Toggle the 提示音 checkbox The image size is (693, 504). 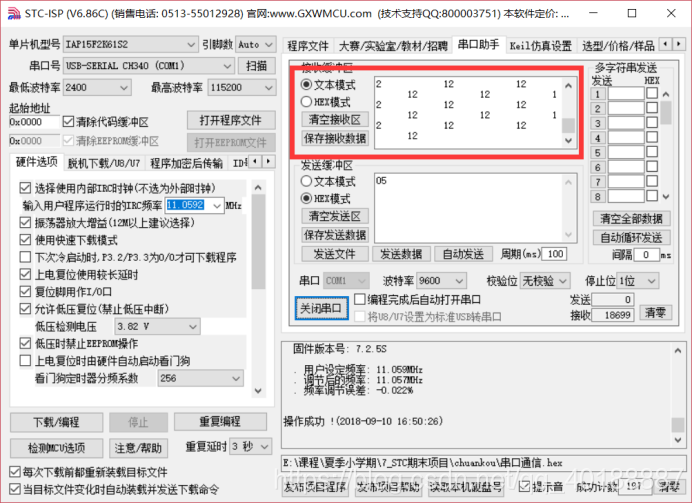(x=524, y=487)
